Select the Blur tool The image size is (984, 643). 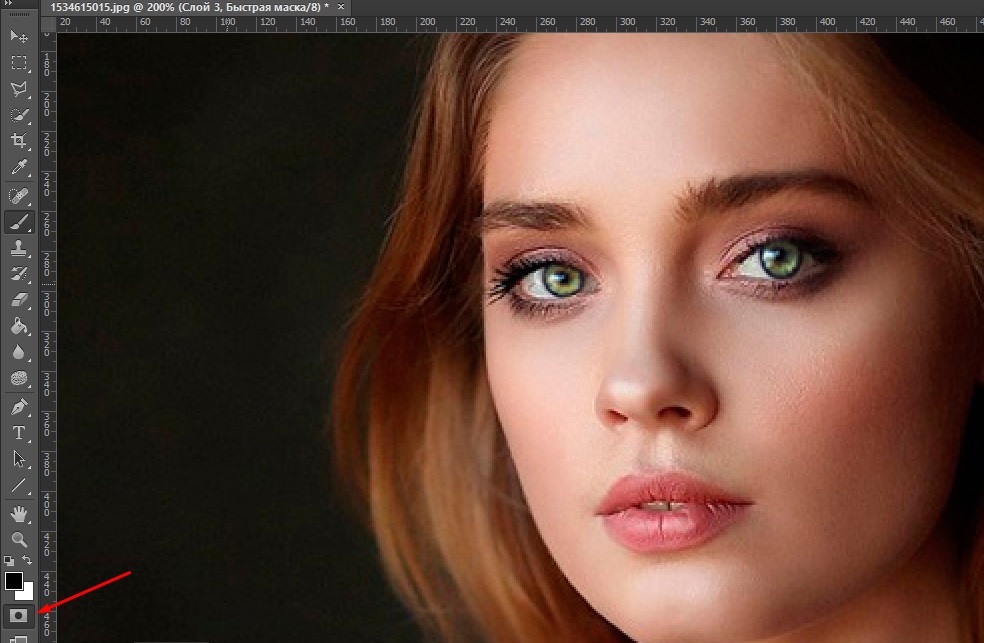19,353
